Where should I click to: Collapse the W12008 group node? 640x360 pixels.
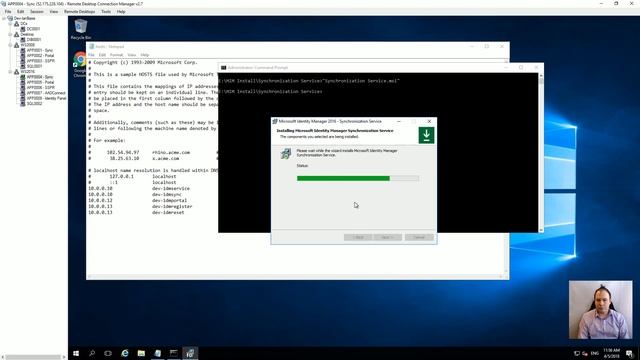coord(10,45)
